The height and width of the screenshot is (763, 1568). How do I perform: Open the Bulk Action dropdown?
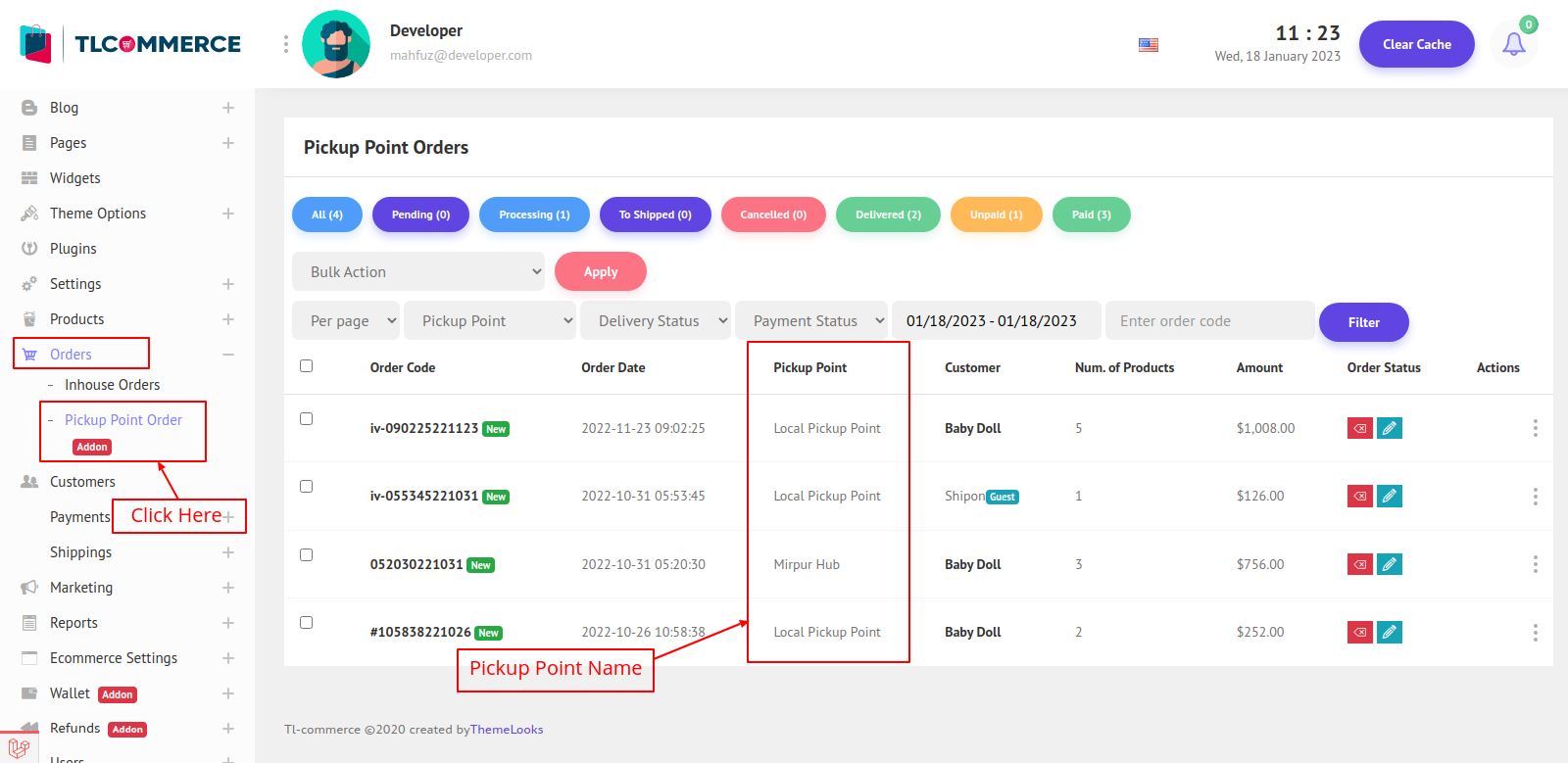[418, 272]
